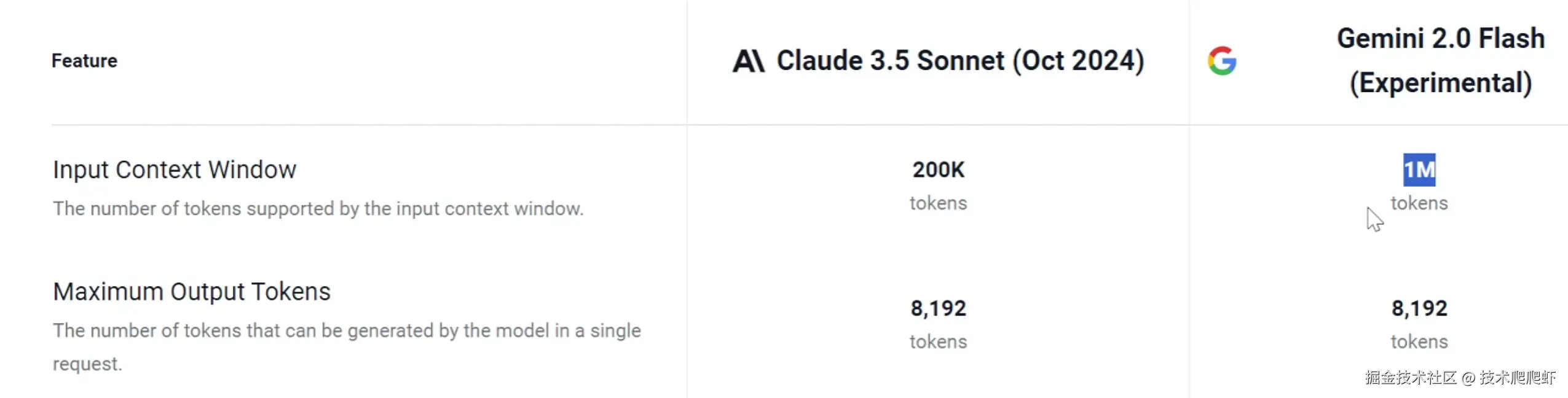This screenshot has height=398, width=1568.
Task: Click the Anthropic logo icon
Action: [748, 61]
